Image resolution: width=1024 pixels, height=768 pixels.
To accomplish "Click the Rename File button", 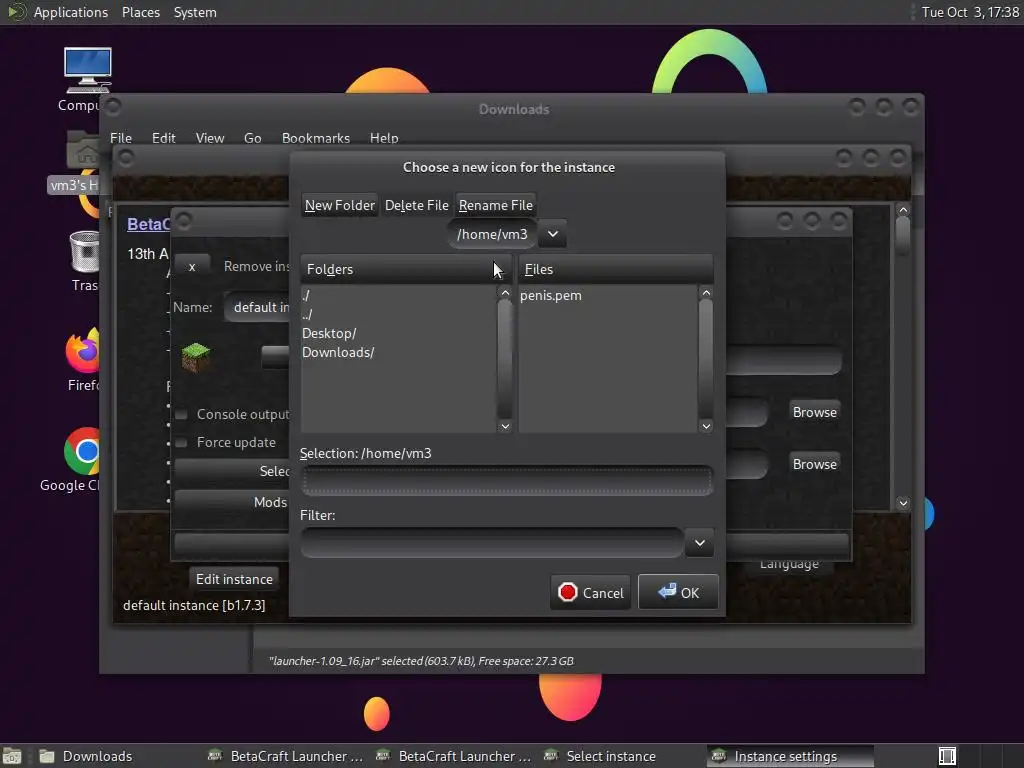I will click(x=496, y=205).
